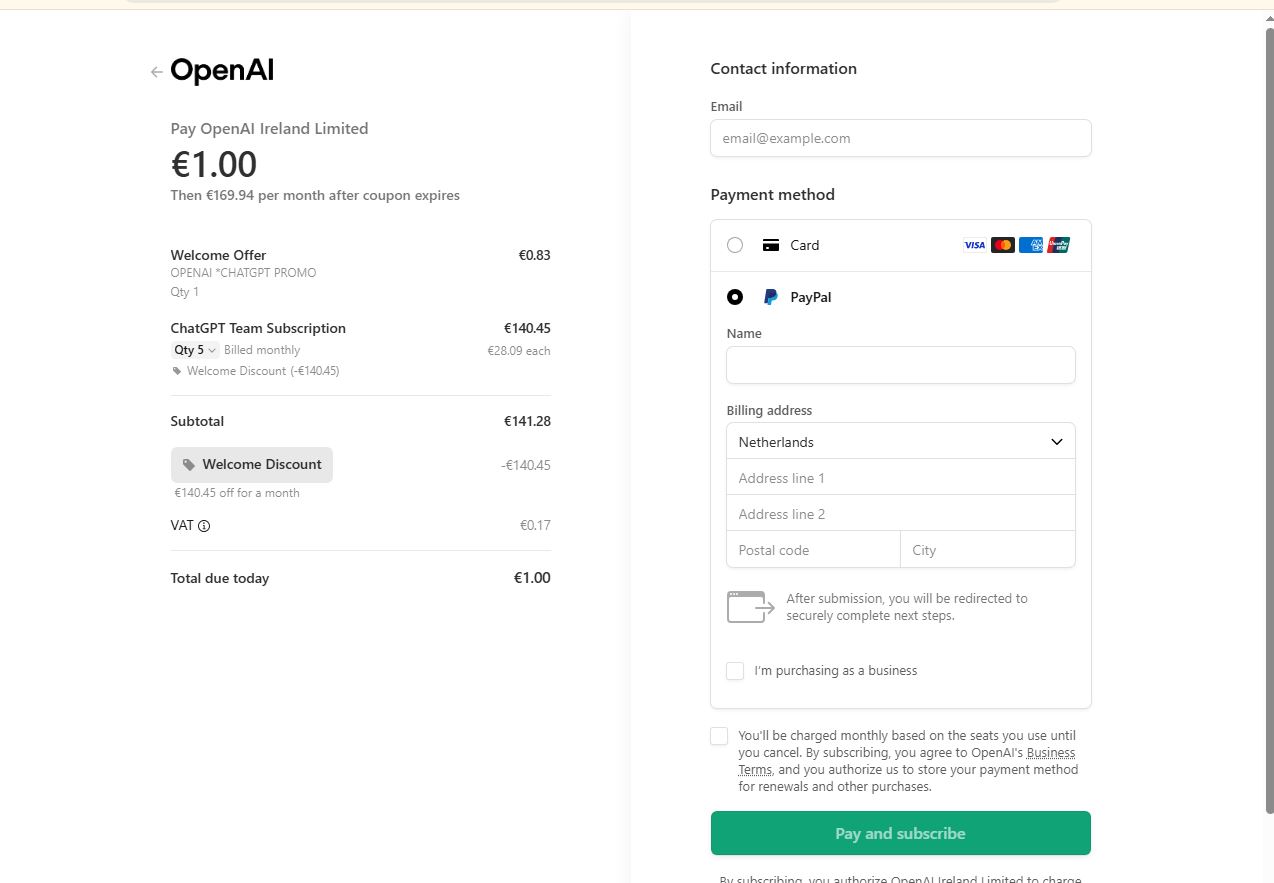Screen dimensions: 1274x883
Task: Check I'm purchasing as a business
Action: click(735, 671)
